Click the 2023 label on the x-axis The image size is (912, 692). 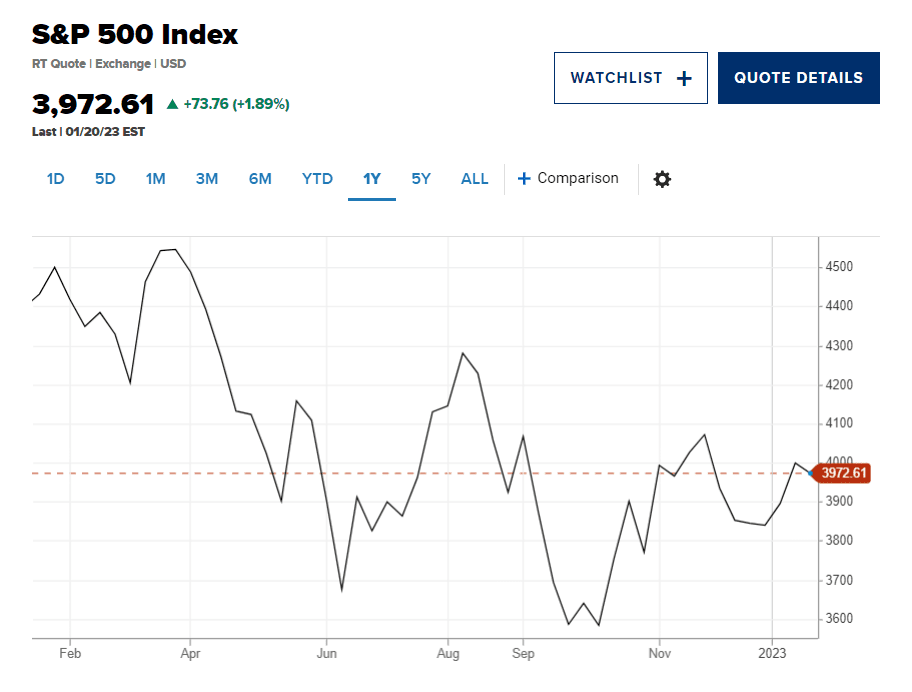(x=772, y=654)
